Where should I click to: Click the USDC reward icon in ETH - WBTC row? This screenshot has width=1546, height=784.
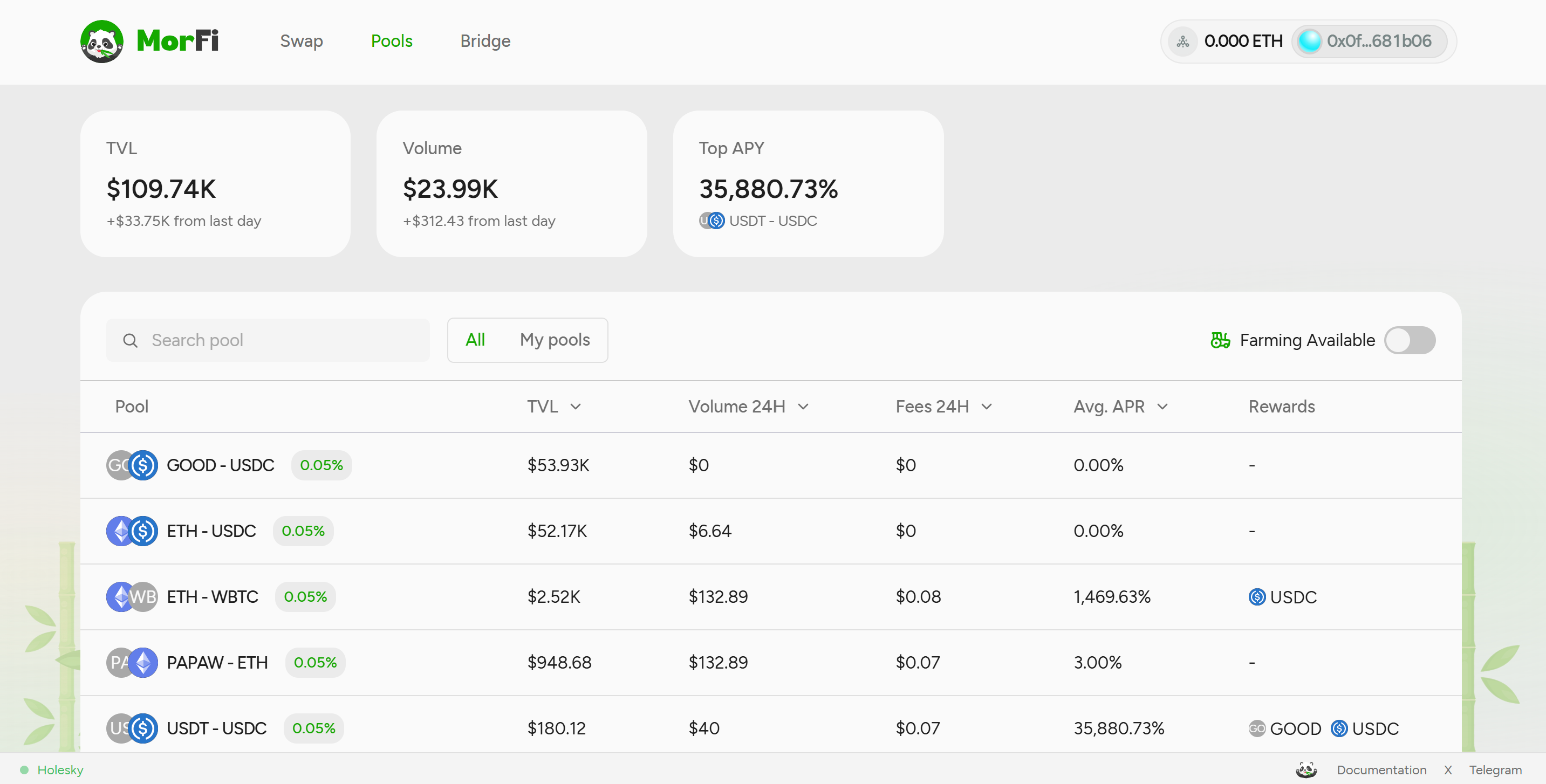(1257, 597)
